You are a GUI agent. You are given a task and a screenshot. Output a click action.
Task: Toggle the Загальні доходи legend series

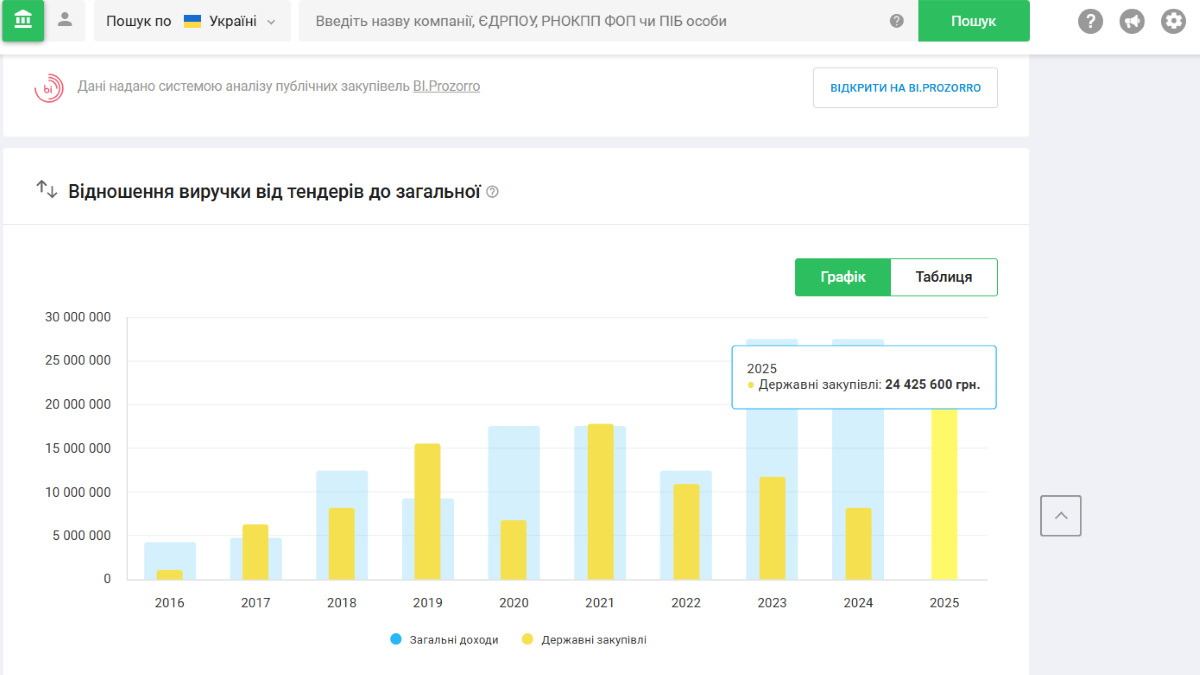click(x=444, y=639)
